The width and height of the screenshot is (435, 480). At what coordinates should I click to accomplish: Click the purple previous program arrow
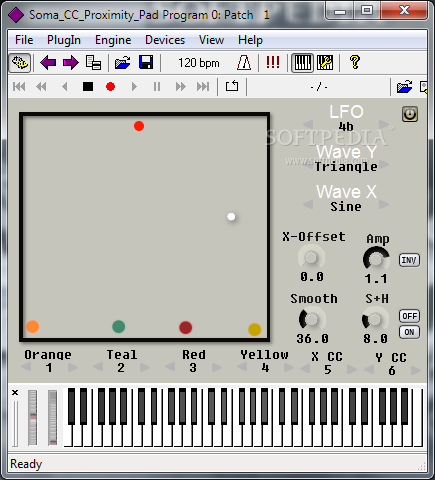[48, 63]
